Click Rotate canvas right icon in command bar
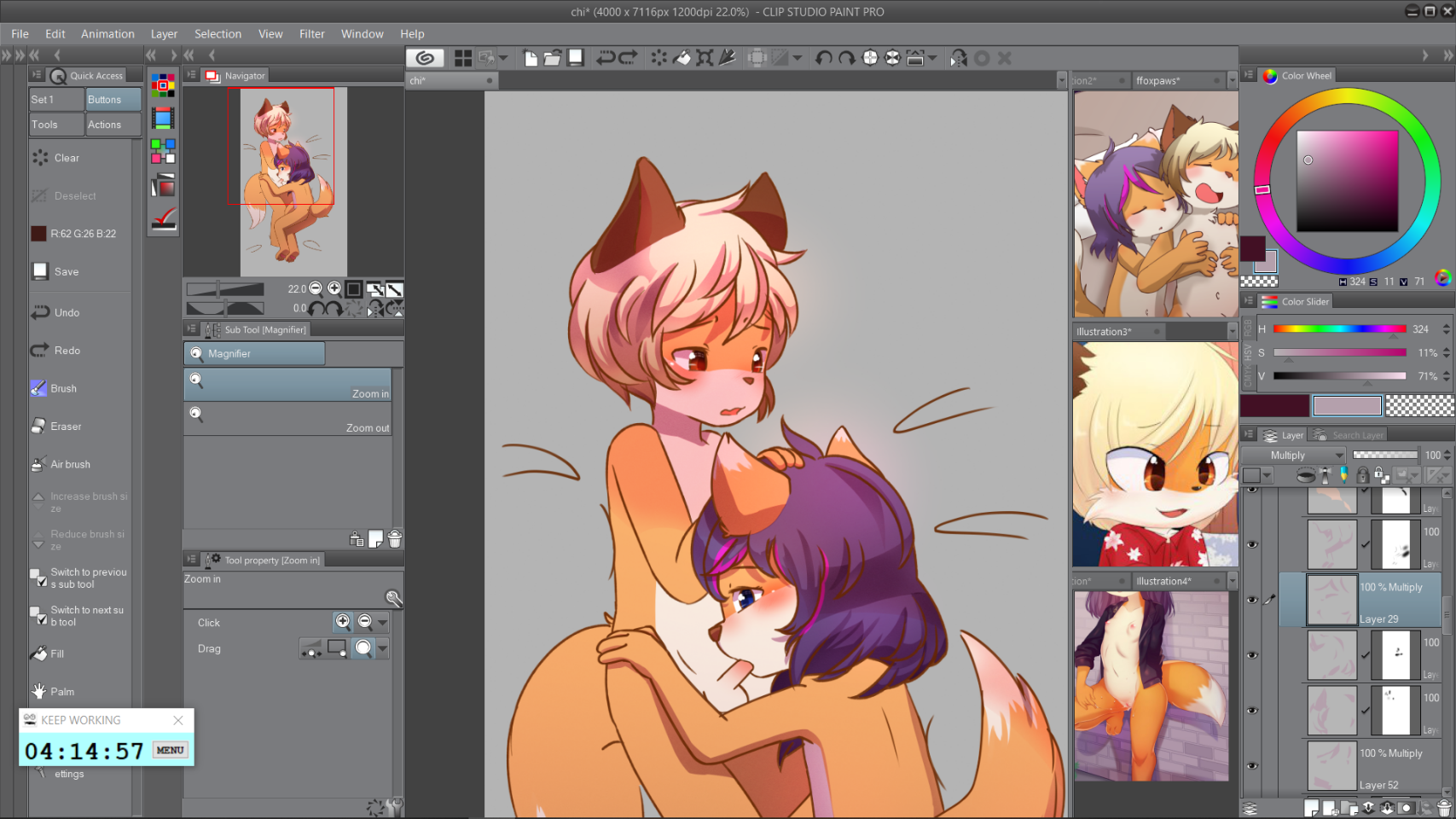The height and width of the screenshot is (819, 1456). [846, 57]
